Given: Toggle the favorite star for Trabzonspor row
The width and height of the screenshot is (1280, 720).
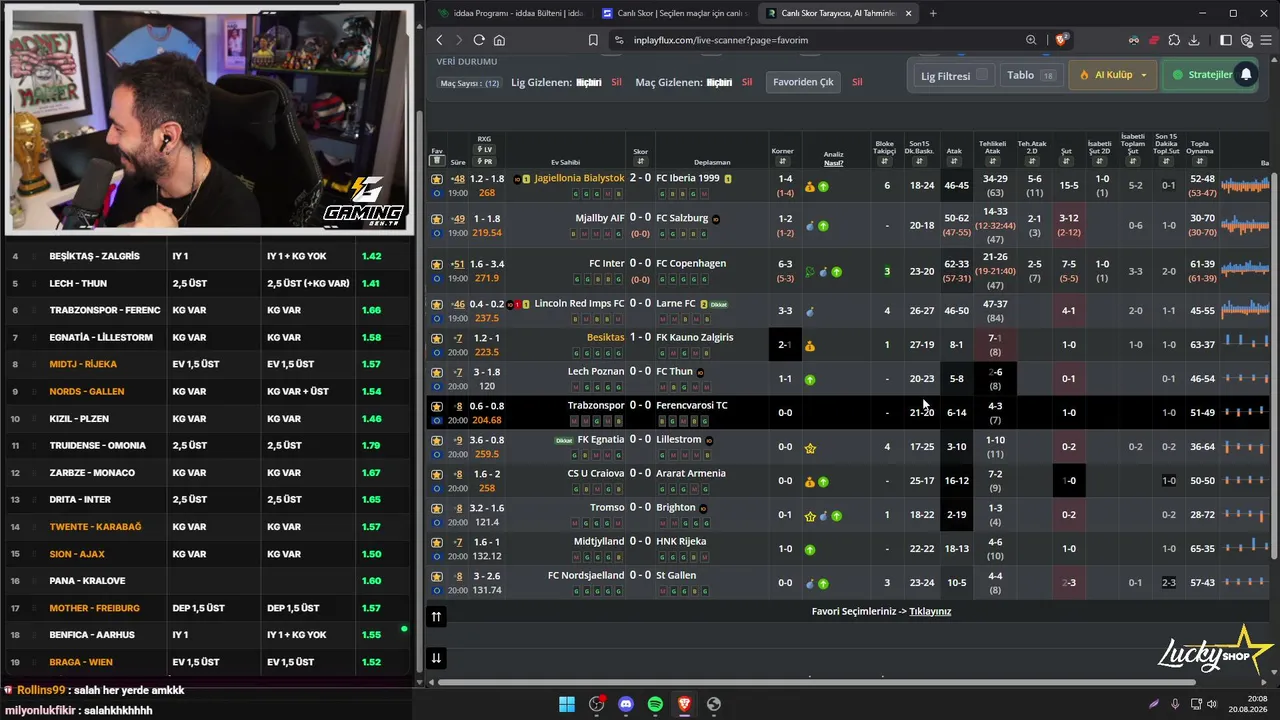Looking at the screenshot, I should (437, 406).
